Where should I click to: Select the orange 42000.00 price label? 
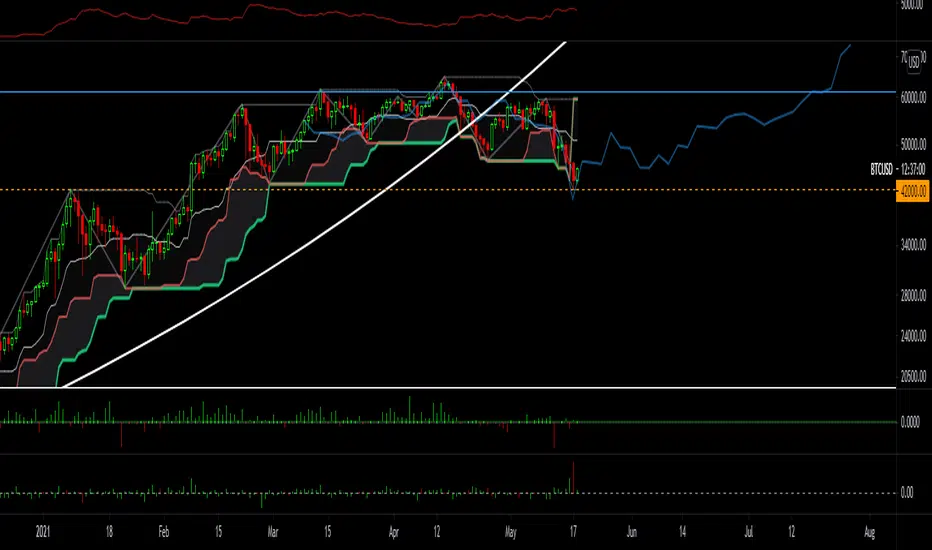(912, 191)
